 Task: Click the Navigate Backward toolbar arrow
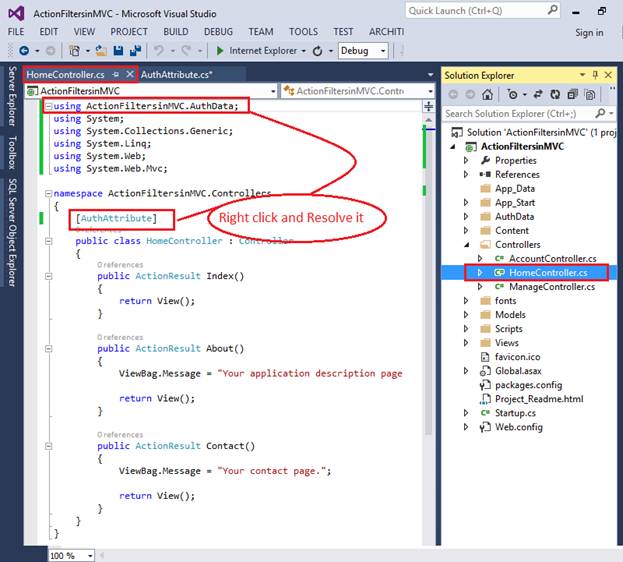pos(22,50)
